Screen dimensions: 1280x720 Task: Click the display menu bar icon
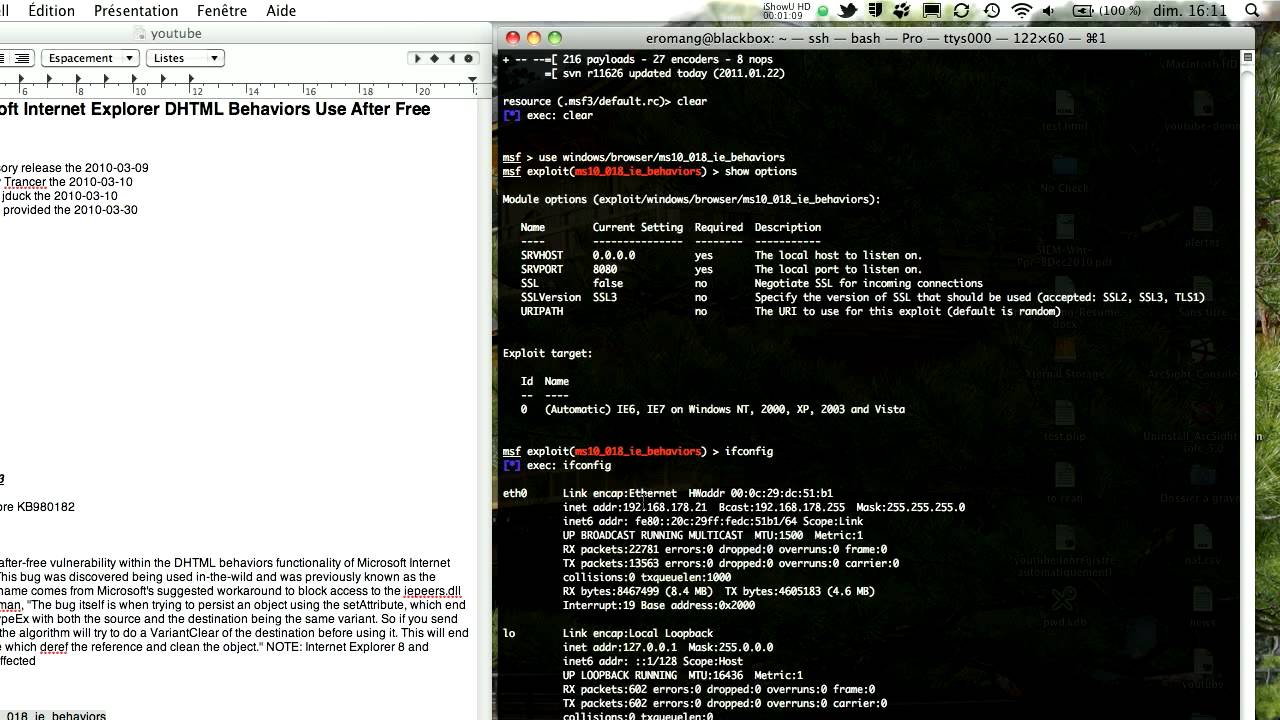(931, 10)
